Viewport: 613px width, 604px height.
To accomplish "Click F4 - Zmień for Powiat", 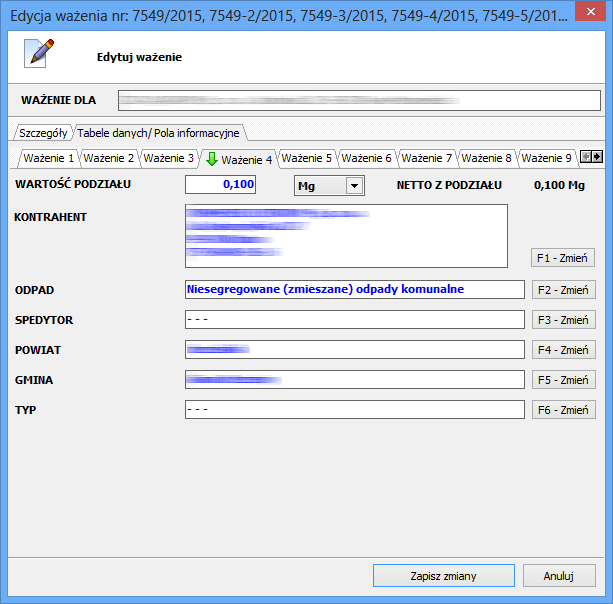I will pos(563,350).
